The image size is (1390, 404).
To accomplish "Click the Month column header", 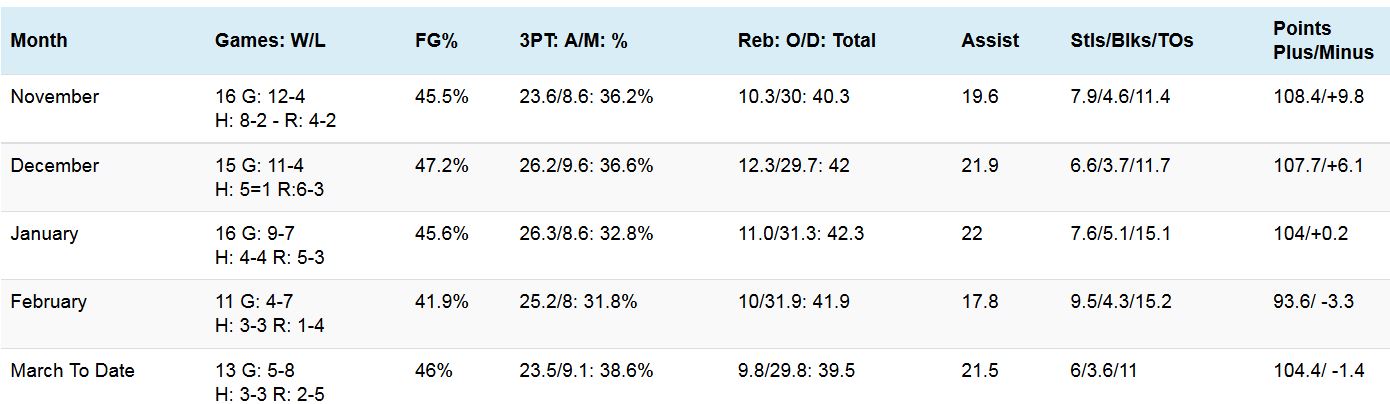I will coord(39,41).
